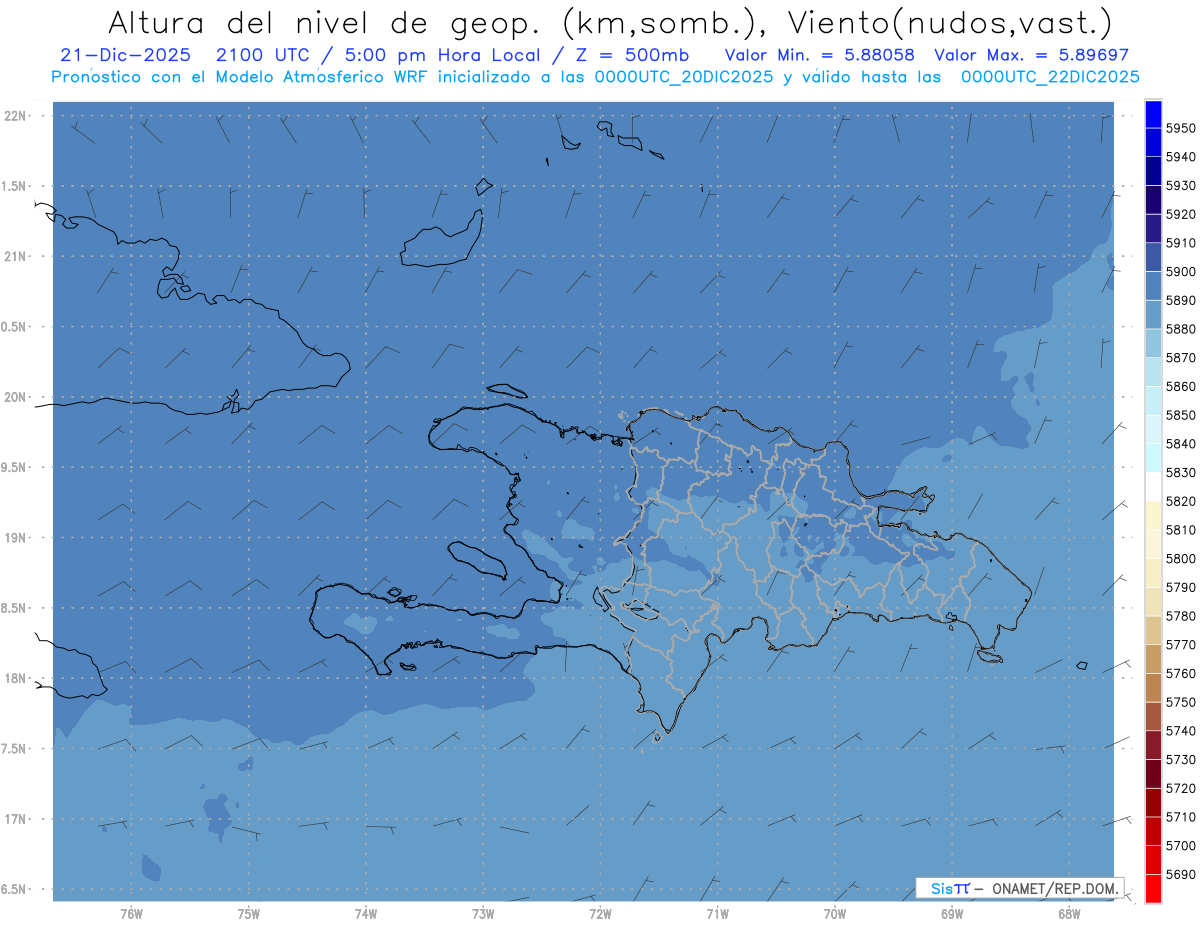1200x927 pixels.
Task: Click the dark blue swatch above 5950
Action: click(x=1153, y=114)
